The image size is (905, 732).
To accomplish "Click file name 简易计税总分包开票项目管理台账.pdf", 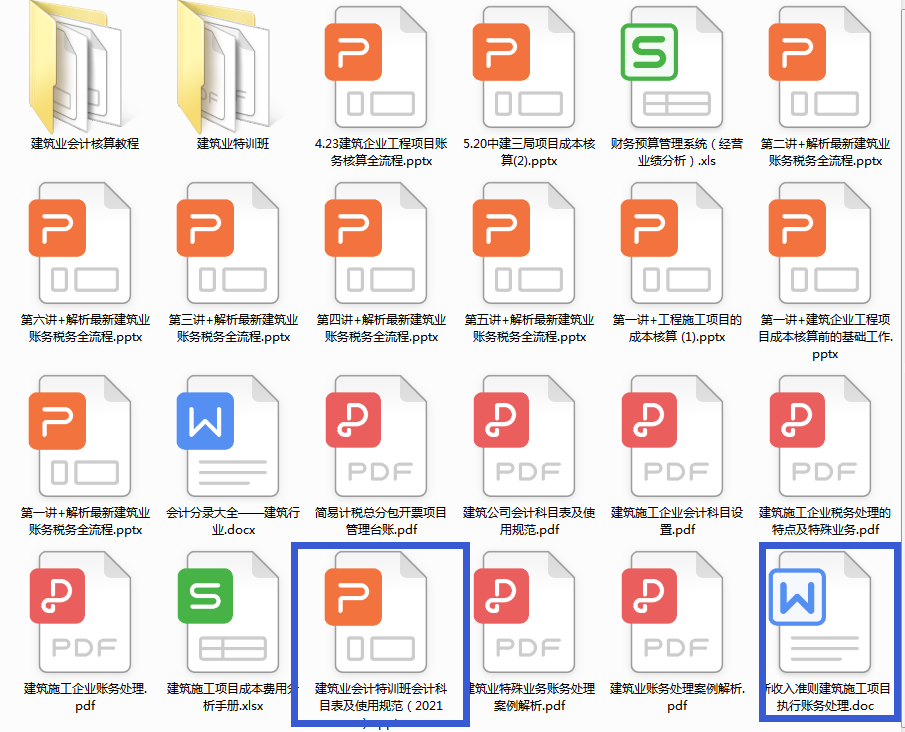I will point(381,521).
